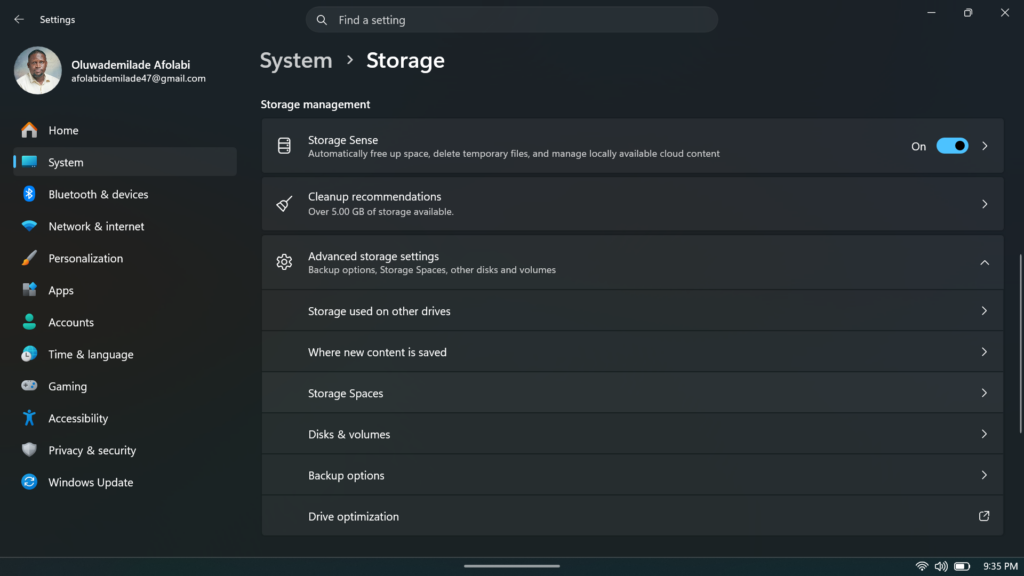Open Accessibility settings page
The height and width of the screenshot is (576, 1024).
(x=125, y=418)
